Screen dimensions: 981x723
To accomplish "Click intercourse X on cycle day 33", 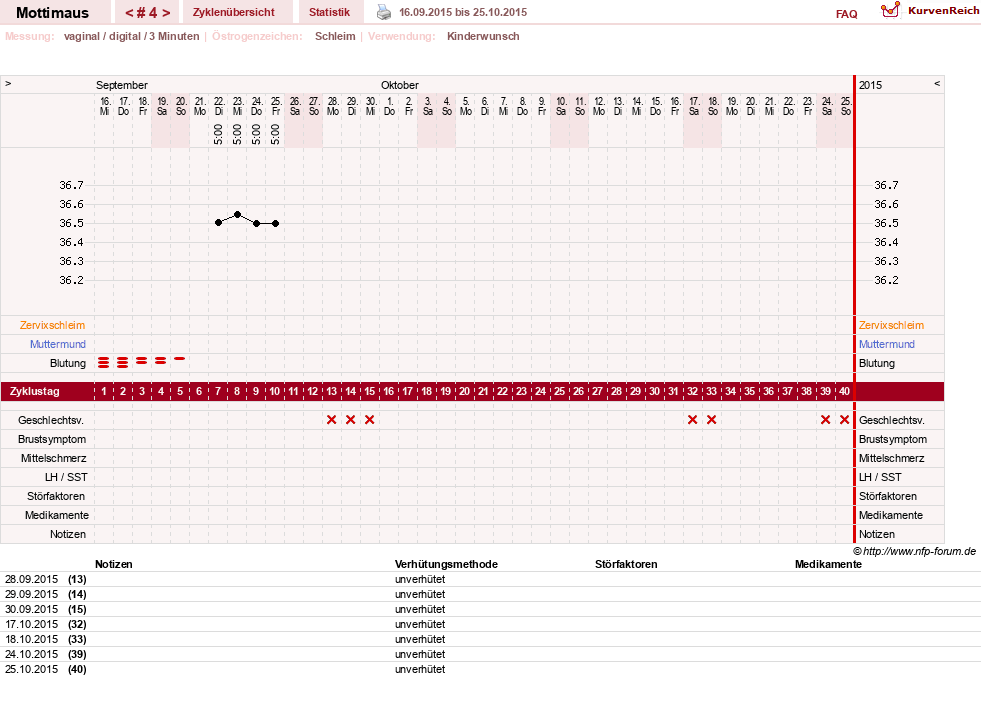I will pyautogui.click(x=711, y=420).
